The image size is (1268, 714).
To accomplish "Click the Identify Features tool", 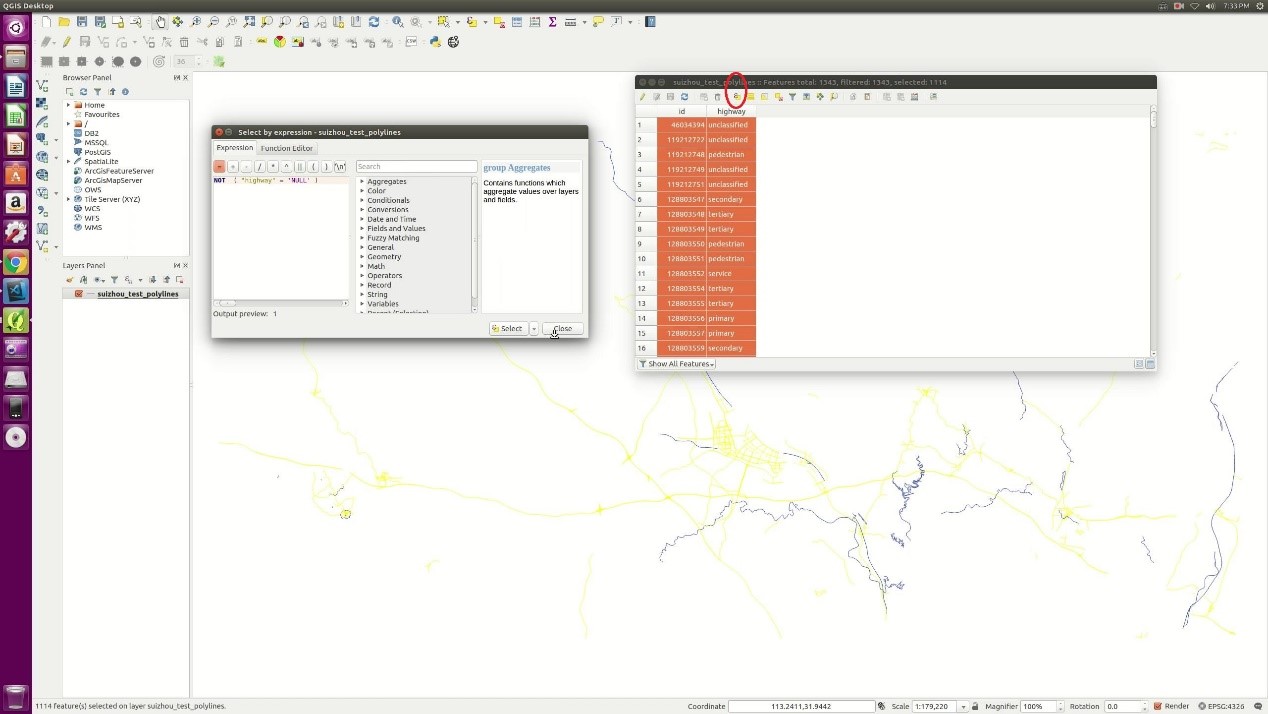I will [x=398, y=21].
